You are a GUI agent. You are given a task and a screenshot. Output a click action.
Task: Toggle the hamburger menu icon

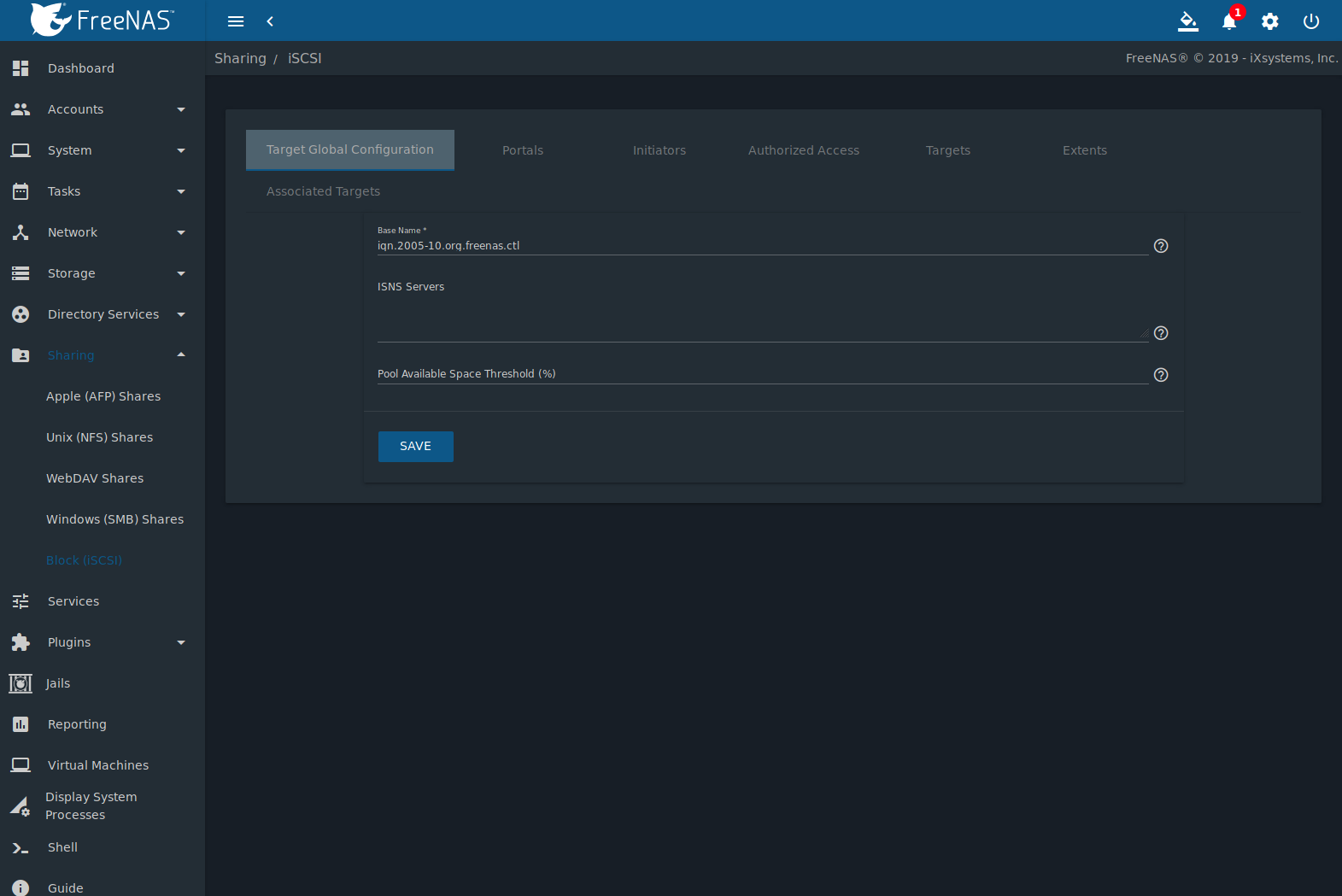[x=236, y=21]
